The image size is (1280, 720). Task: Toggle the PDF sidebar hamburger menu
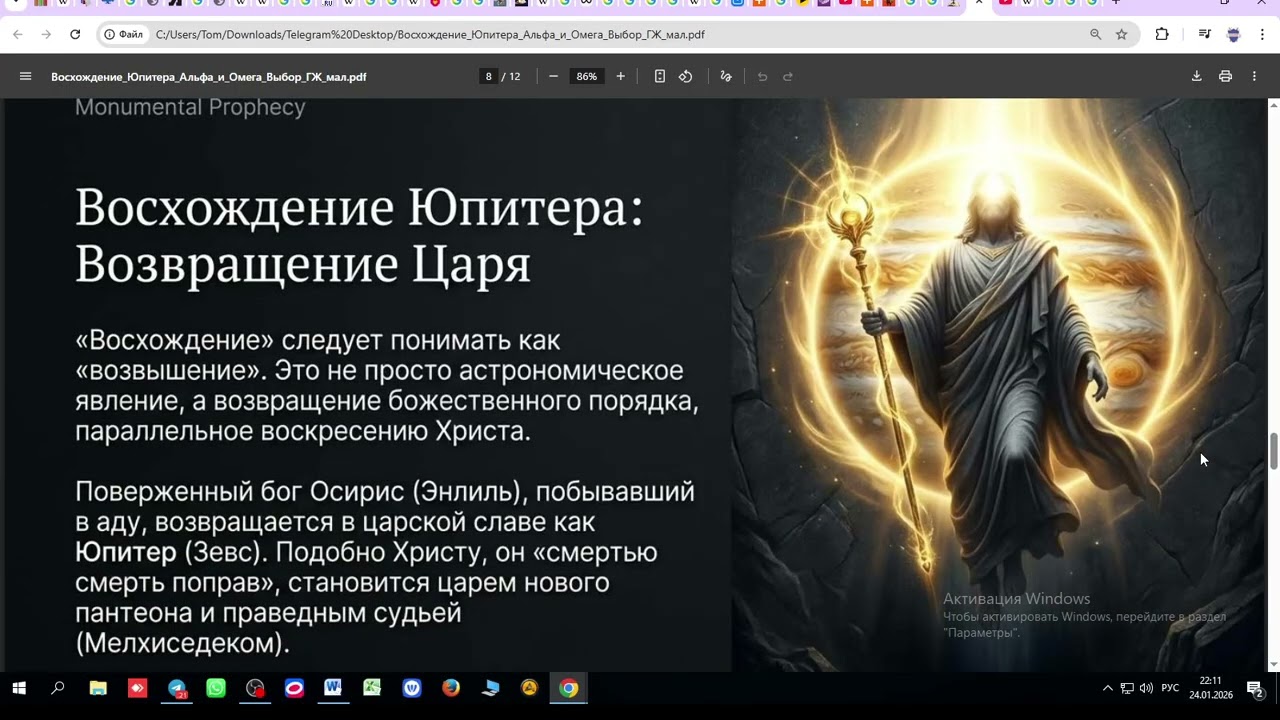click(x=26, y=76)
